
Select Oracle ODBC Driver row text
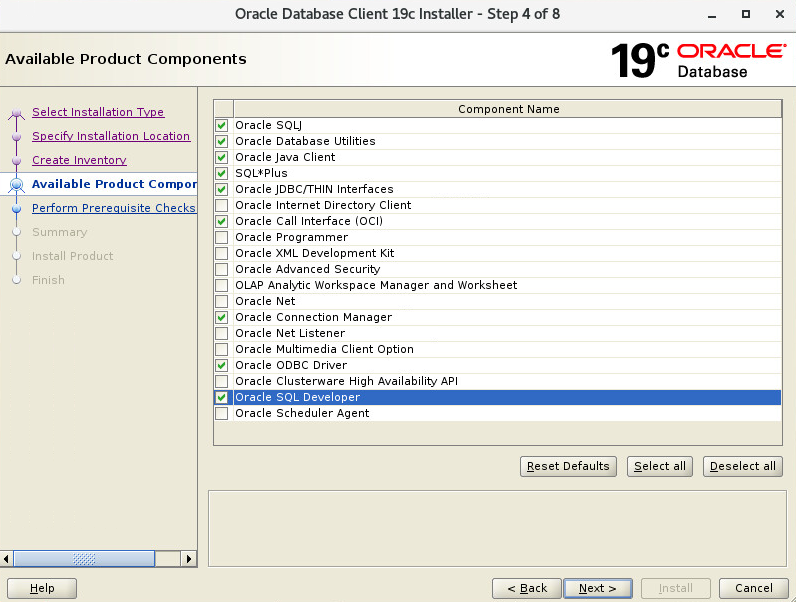click(291, 365)
